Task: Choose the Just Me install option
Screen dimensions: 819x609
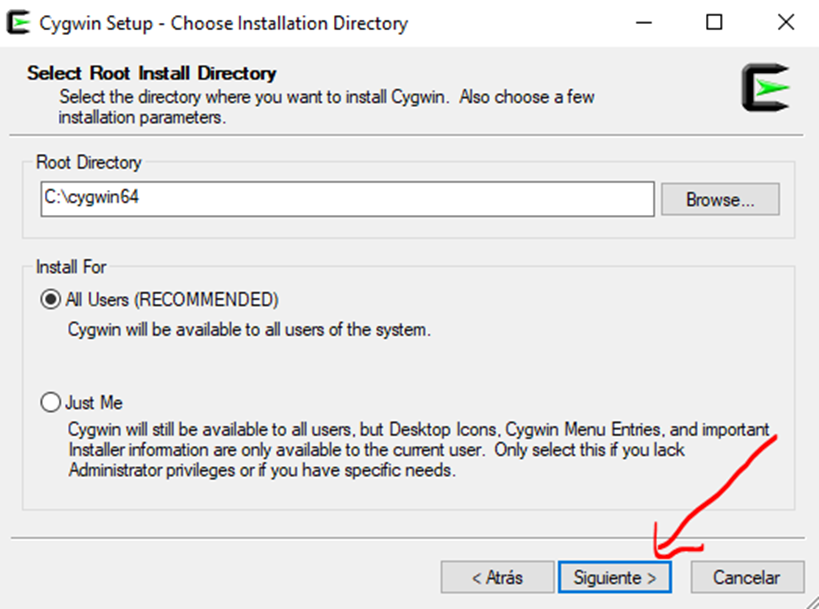Action: coord(51,403)
